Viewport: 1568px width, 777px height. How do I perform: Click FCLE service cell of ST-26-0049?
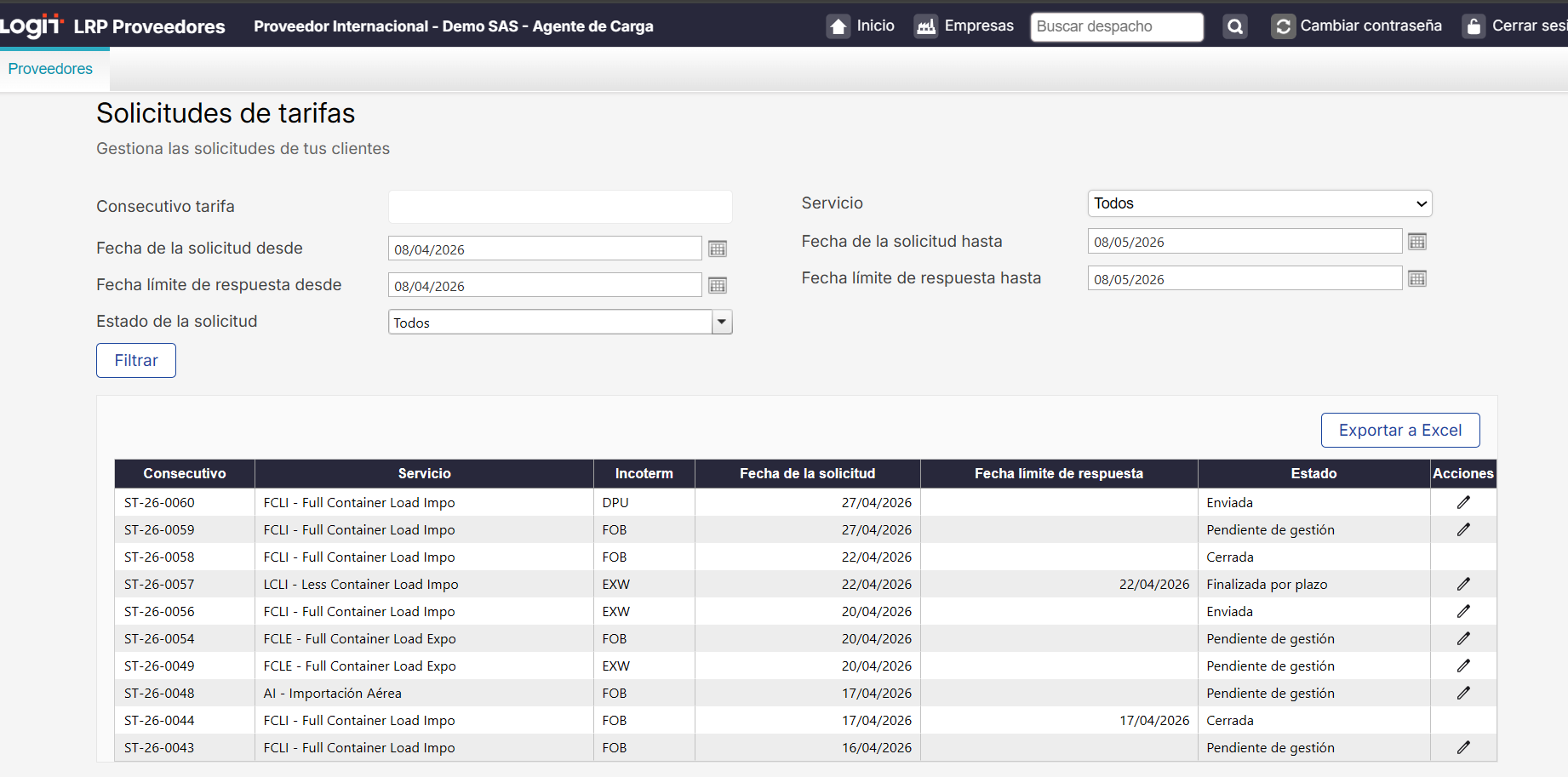pyautogui.click(x=424, y=666)
